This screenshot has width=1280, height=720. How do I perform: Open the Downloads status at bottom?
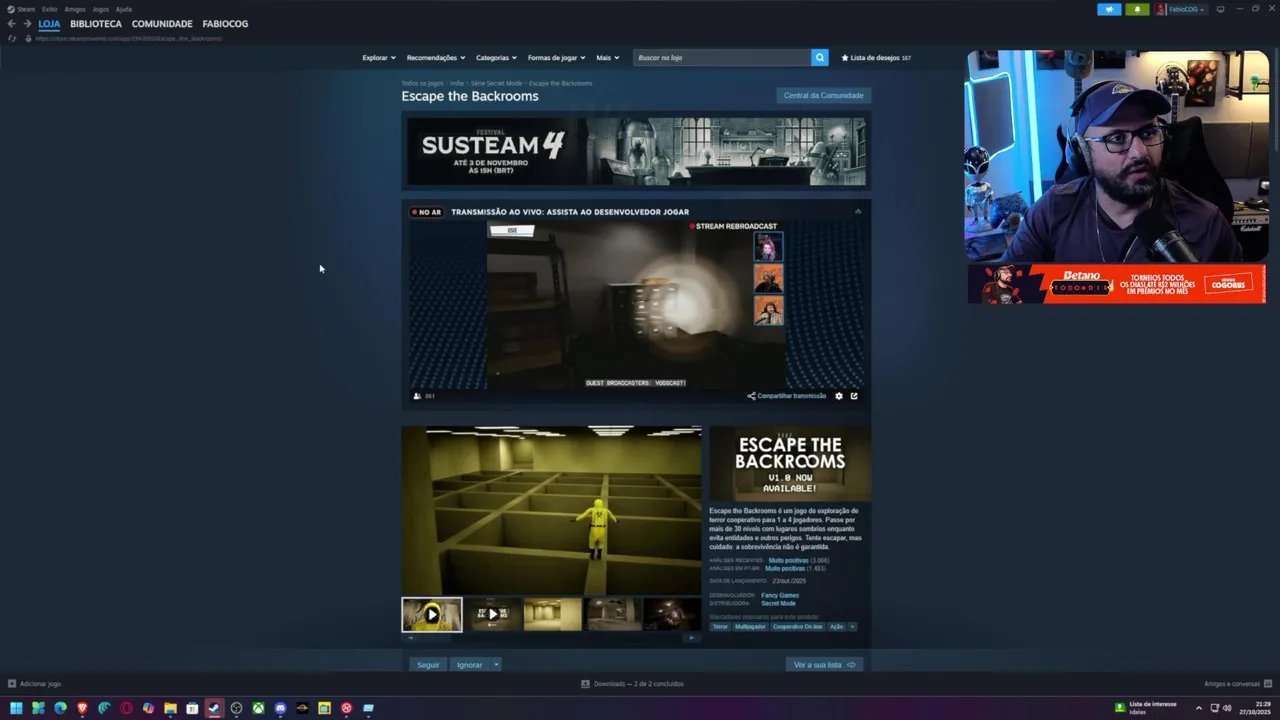[x=632, y=684]
